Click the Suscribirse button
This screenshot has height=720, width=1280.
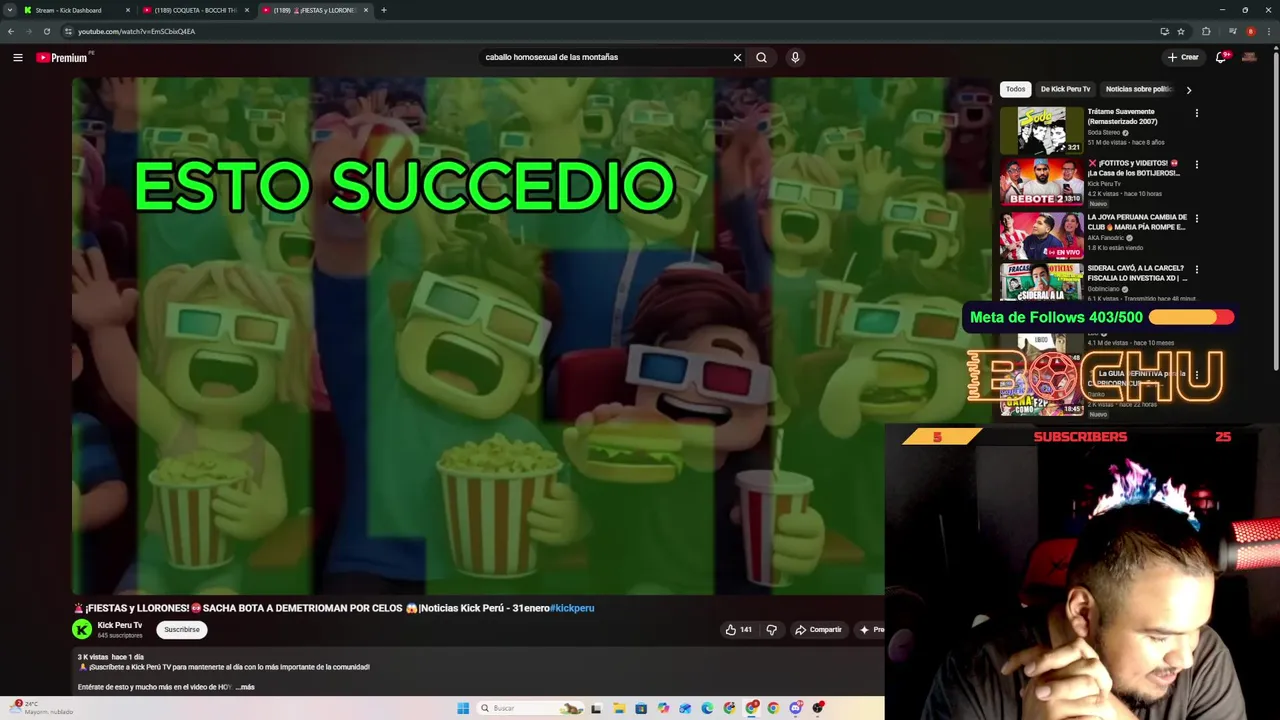point(181,629)
